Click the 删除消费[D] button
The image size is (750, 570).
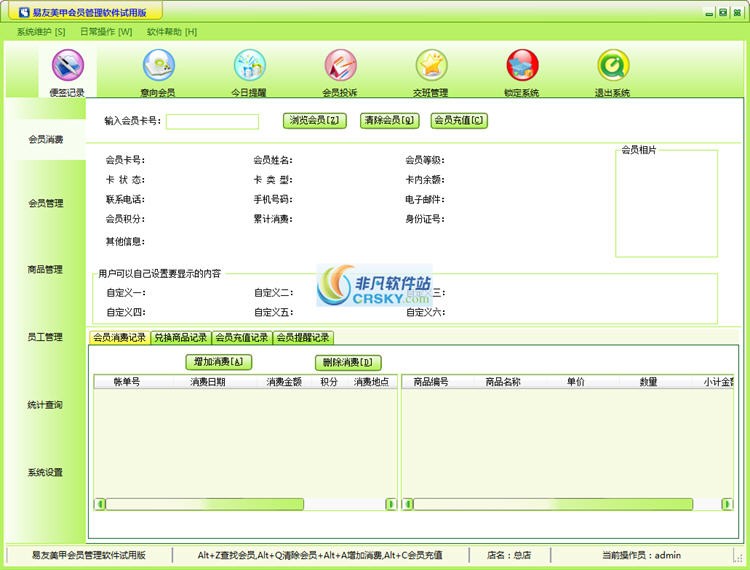(x=348, y=362)
